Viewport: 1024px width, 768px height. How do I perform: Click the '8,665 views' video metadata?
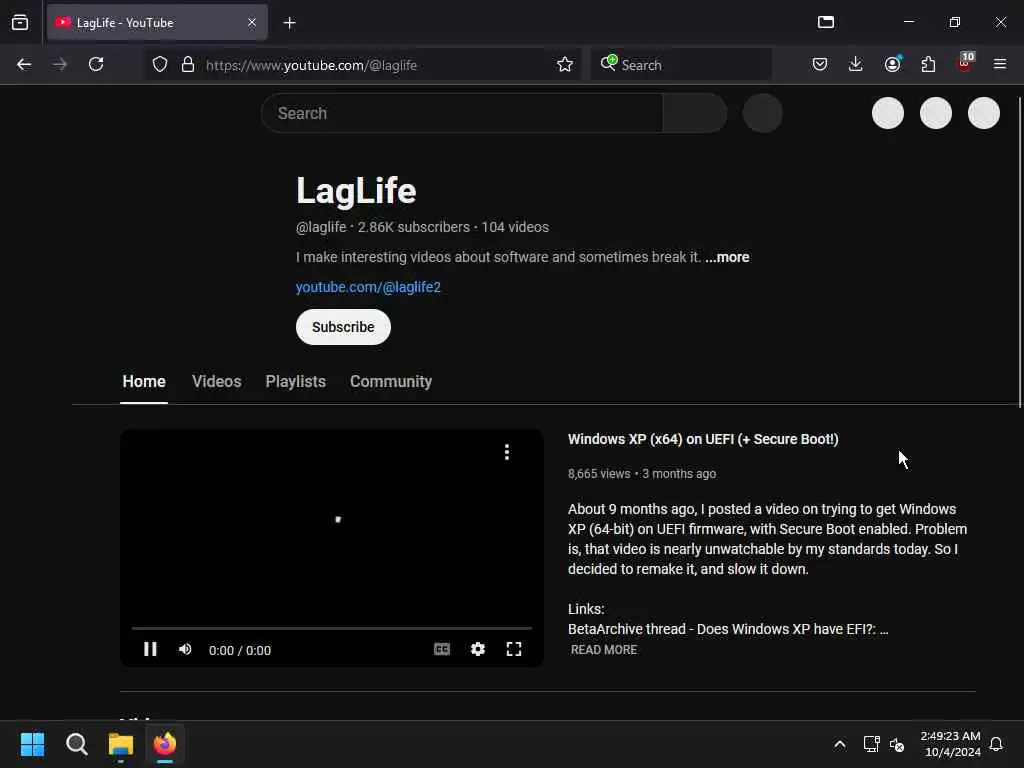(x=599, y=474)
